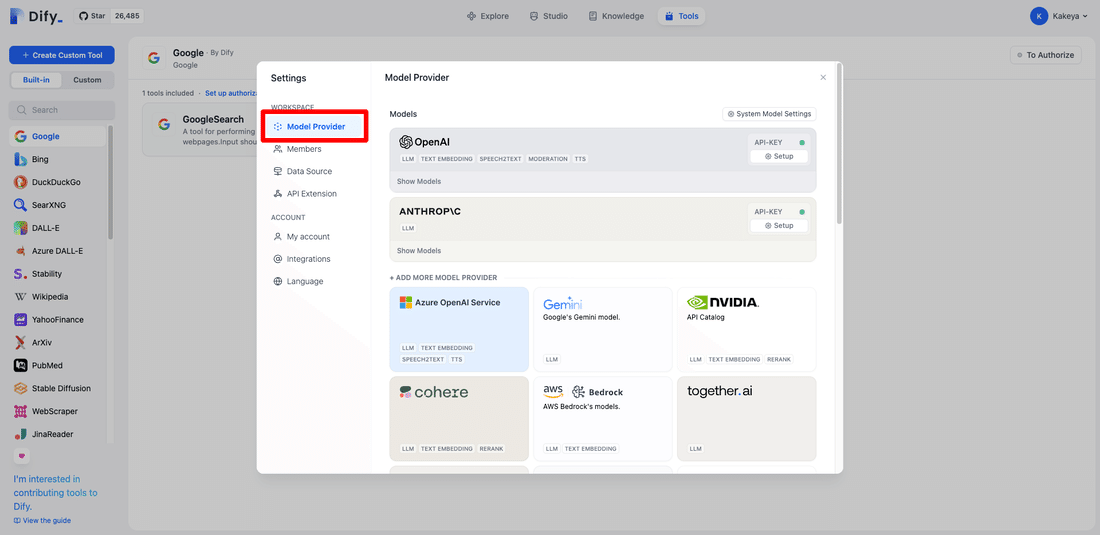Select the DuckDuckGo tool icon
The height and width of the screenshot is (535, 1100).
point(20,182)
